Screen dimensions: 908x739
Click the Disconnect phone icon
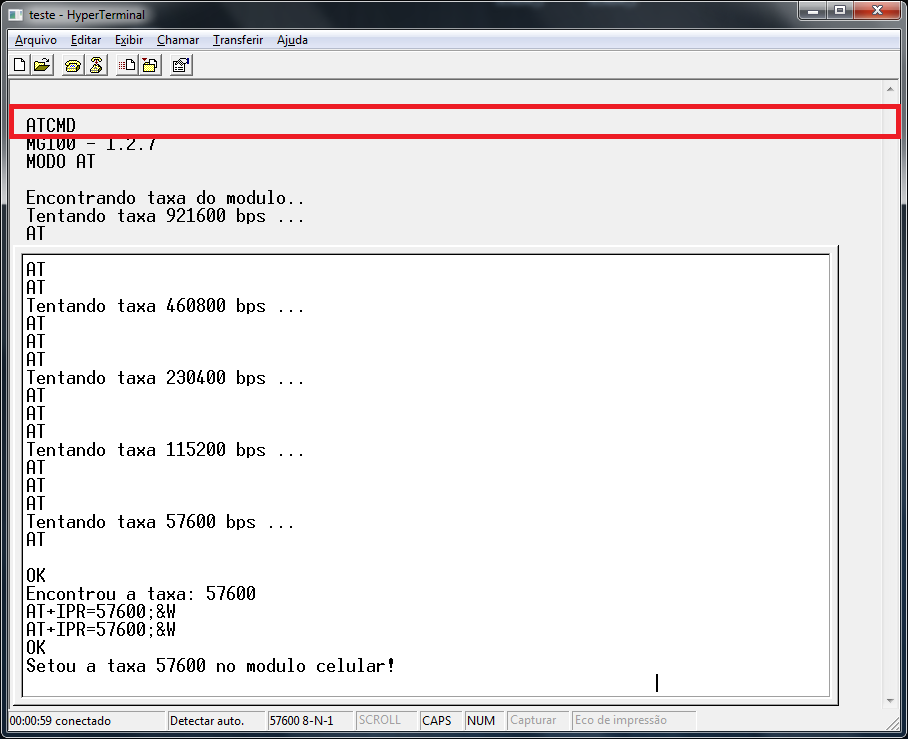coord(96,65)
